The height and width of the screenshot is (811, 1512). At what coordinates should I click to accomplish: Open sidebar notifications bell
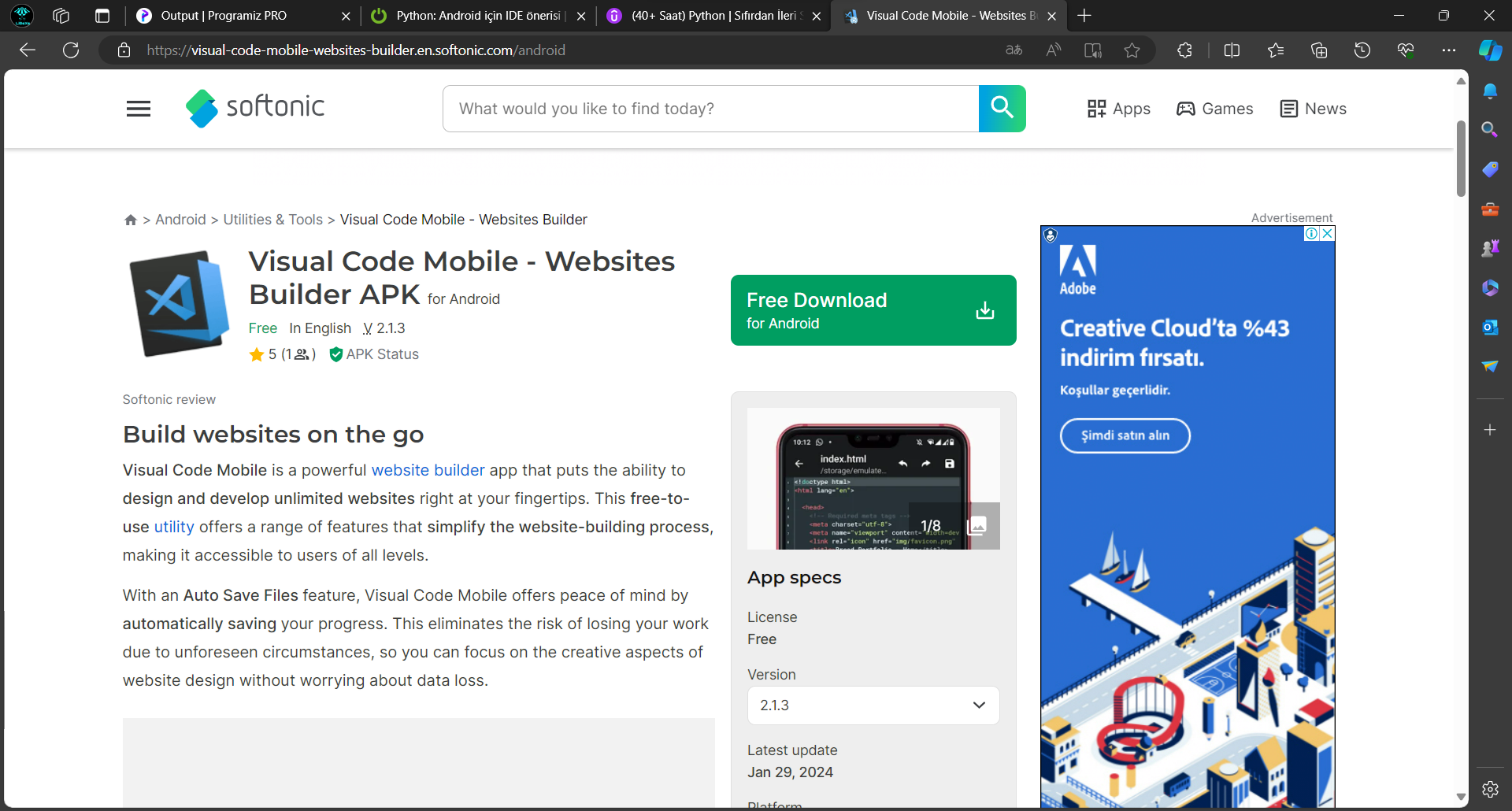tap(1490, 91)
